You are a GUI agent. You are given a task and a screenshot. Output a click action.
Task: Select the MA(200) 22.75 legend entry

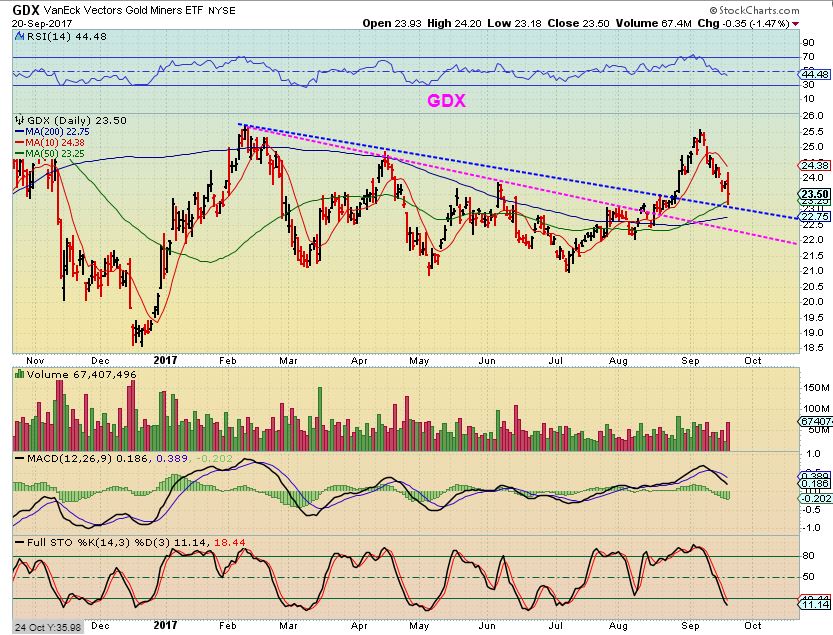tap(52, 131)
